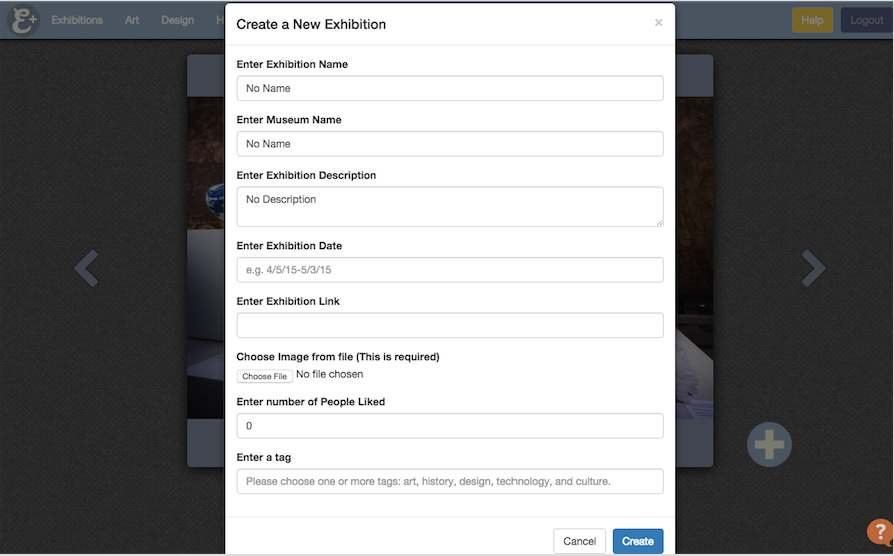Focus the Museum Name field
This screenshot has height=556, width=894.
450,144
